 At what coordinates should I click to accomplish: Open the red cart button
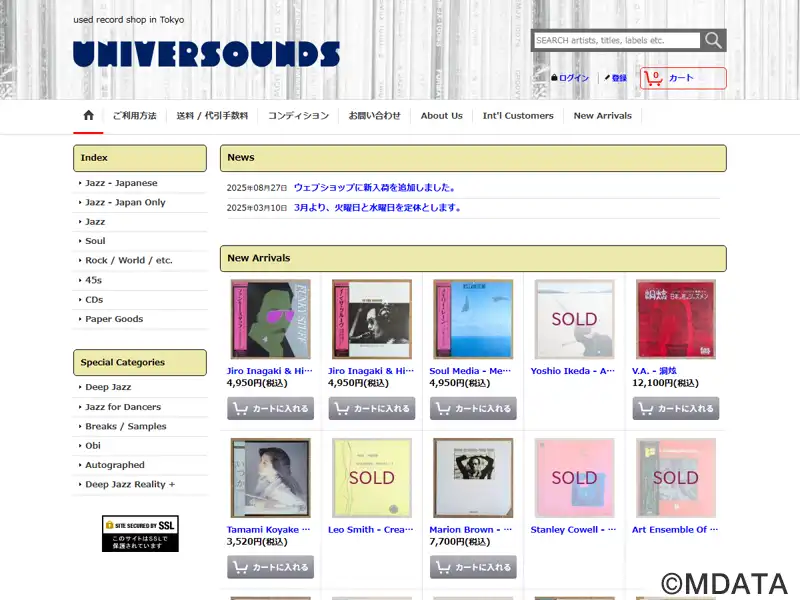pyautogui.click(x=683, y=78)
